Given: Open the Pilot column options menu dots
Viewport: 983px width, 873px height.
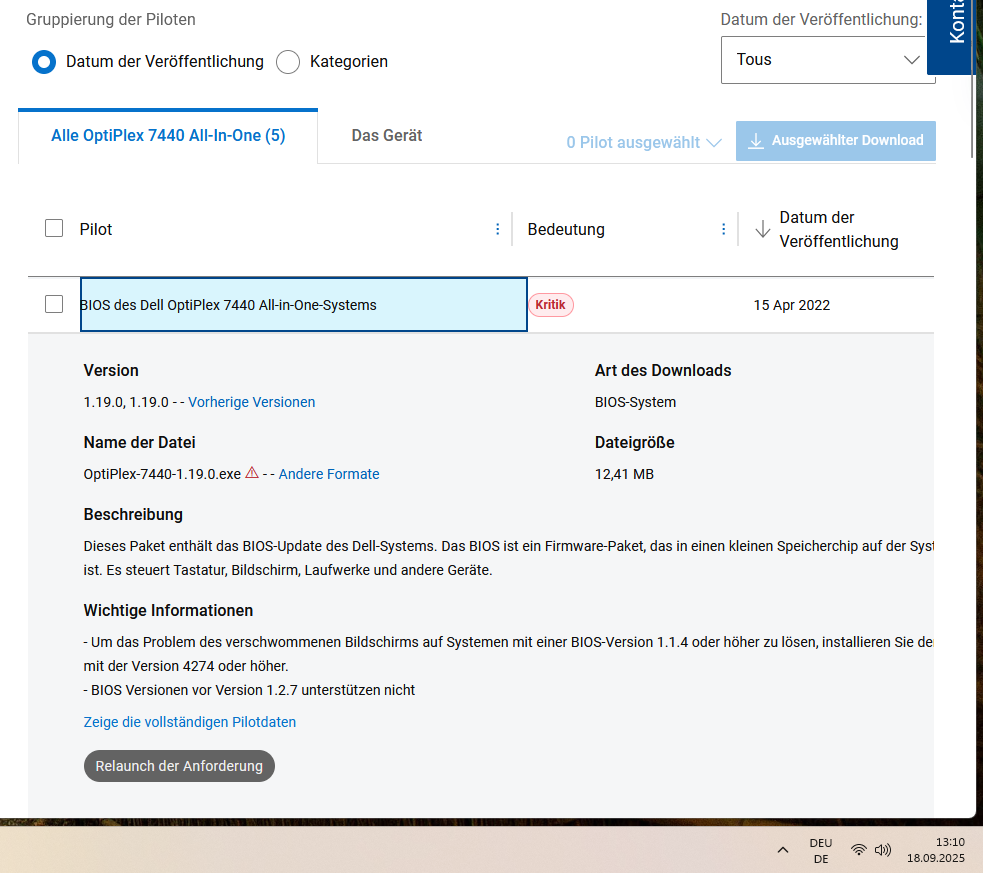Looking at the screenshot, I should click(498, 229).
